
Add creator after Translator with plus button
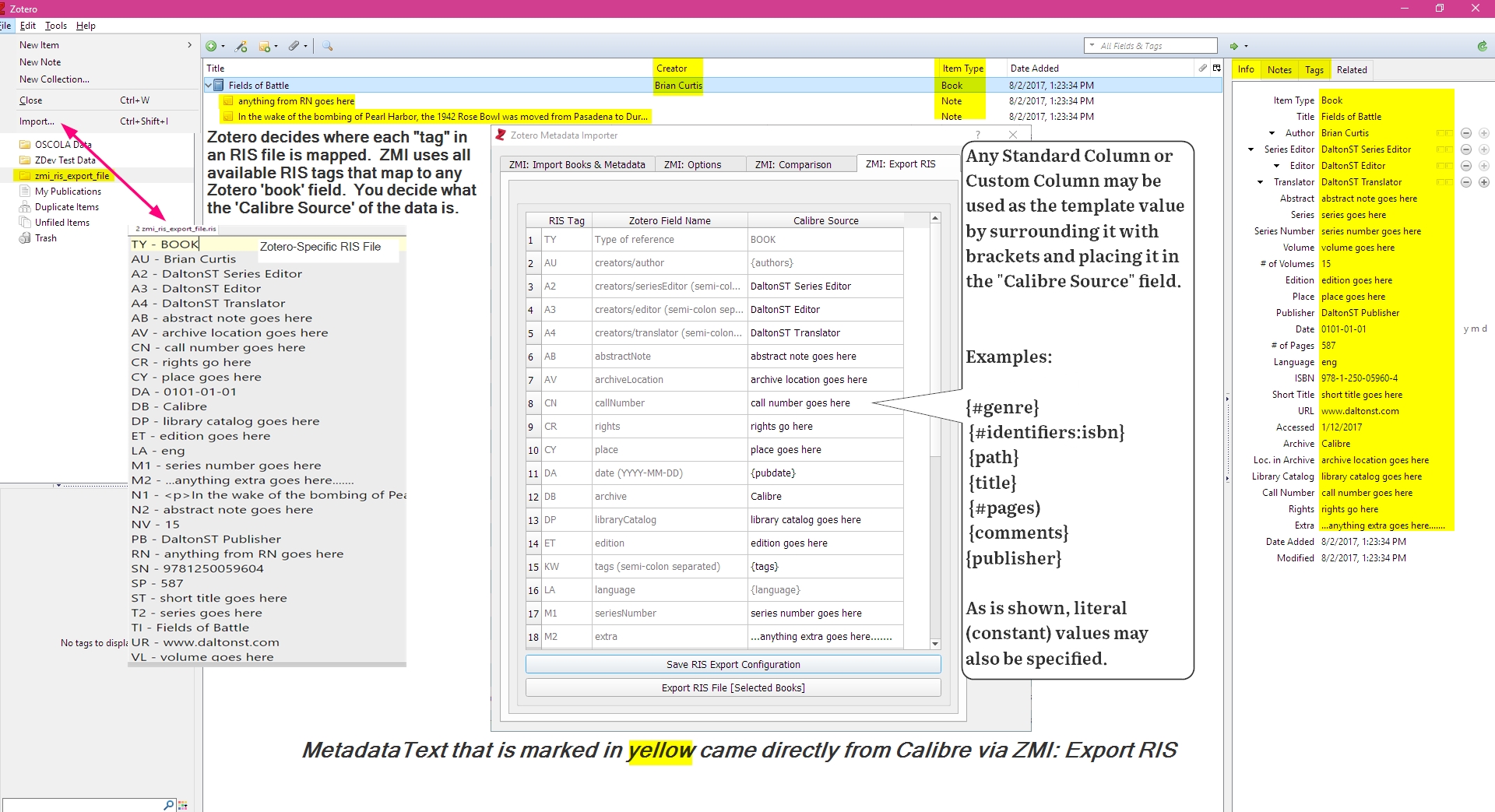pyautogui.click(x=1484, y=182)
